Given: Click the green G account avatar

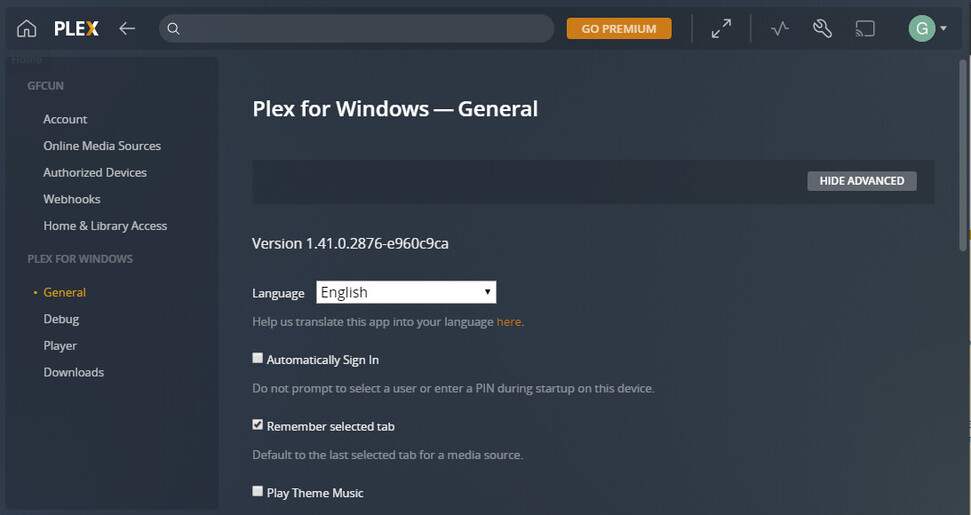Looking at the screenshot, I should pyautogui.click(x=921, y=29).
